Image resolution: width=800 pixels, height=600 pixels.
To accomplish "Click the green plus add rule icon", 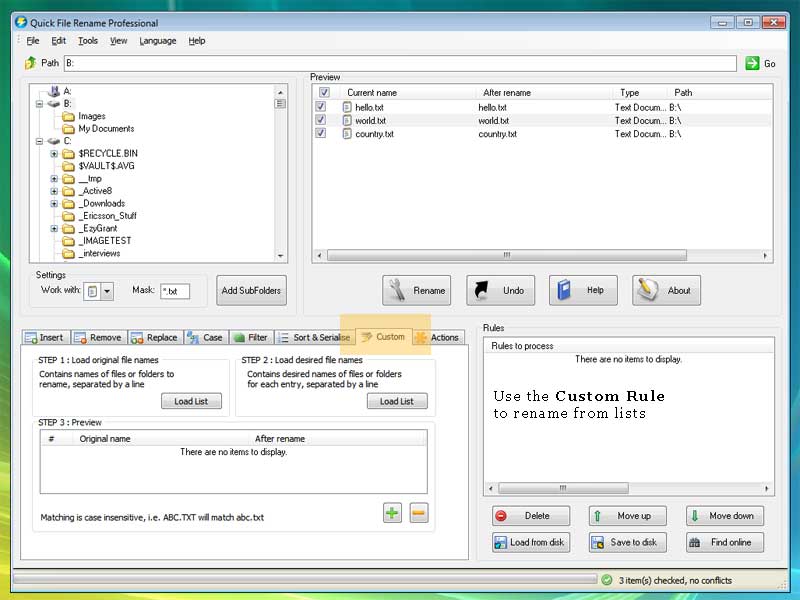I will (x=392, y=513).
